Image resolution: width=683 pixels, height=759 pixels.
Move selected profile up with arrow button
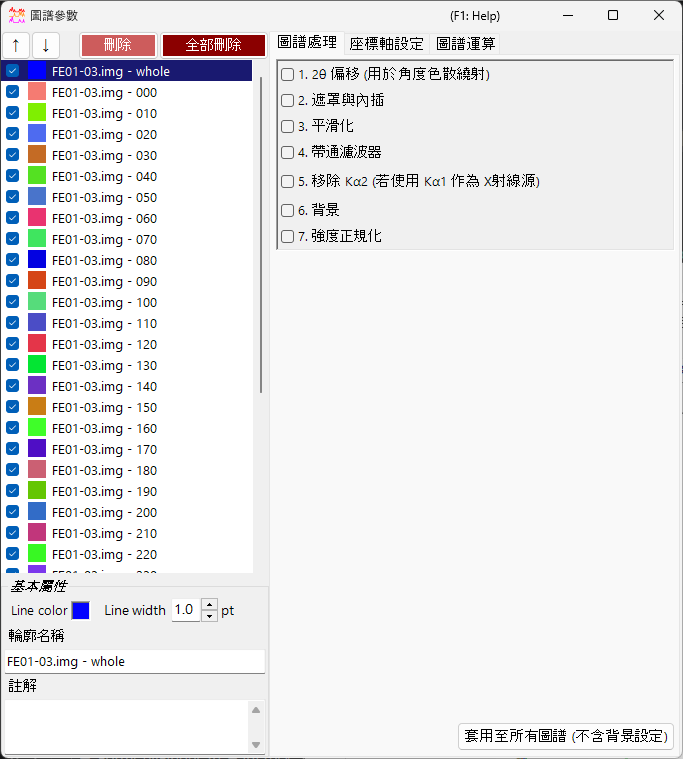tap(16, 46)
